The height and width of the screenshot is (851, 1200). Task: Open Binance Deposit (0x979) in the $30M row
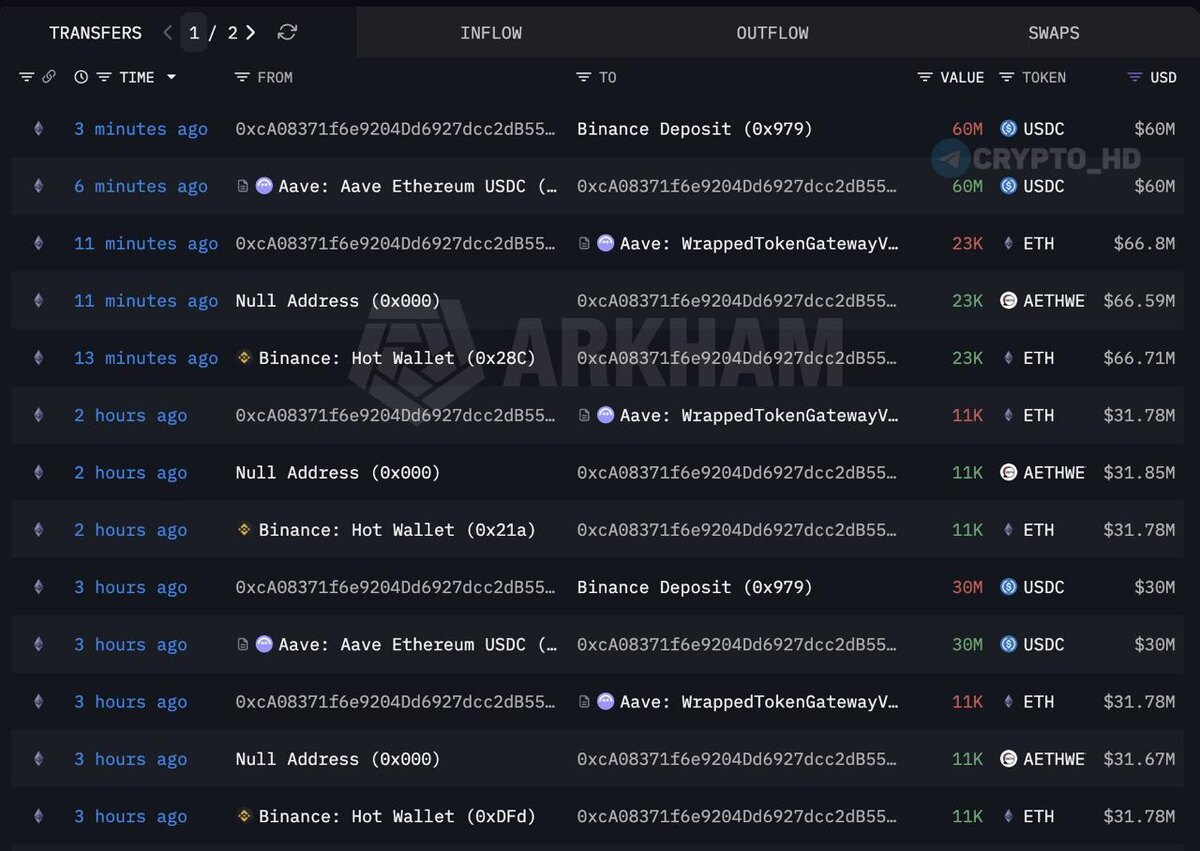point(695,587)
